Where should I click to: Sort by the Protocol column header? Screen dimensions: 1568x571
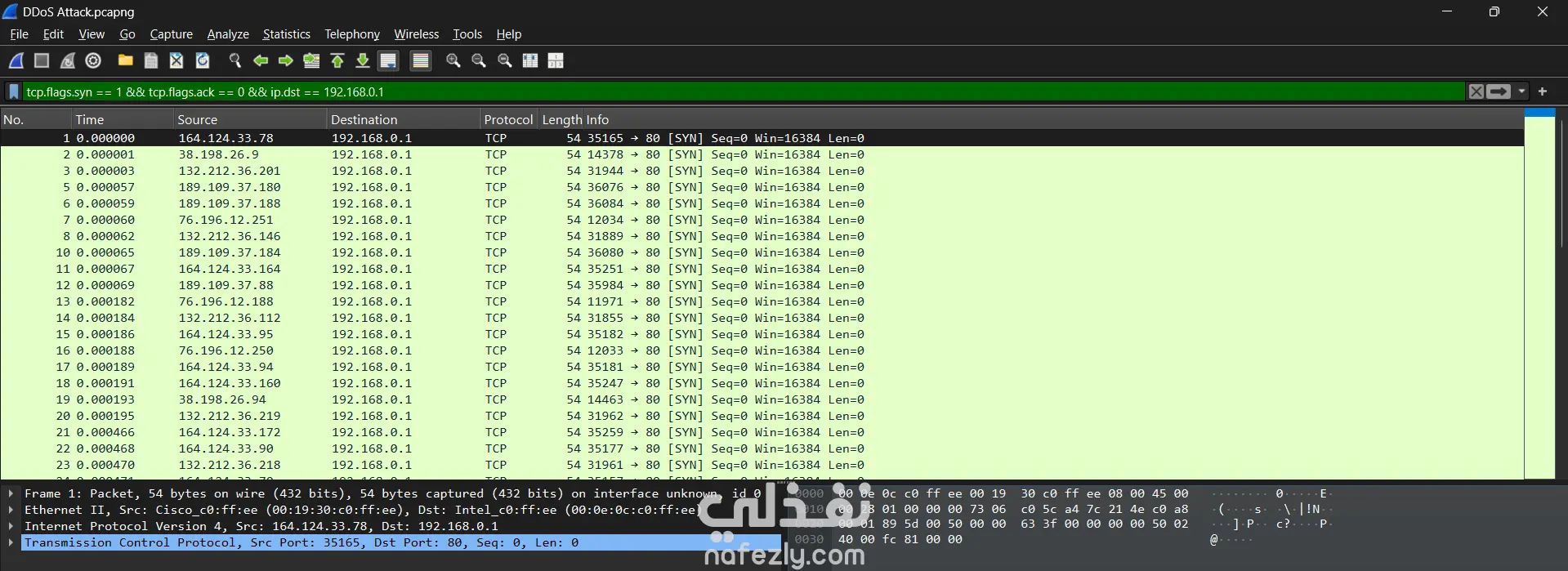[x=509, y=119]
